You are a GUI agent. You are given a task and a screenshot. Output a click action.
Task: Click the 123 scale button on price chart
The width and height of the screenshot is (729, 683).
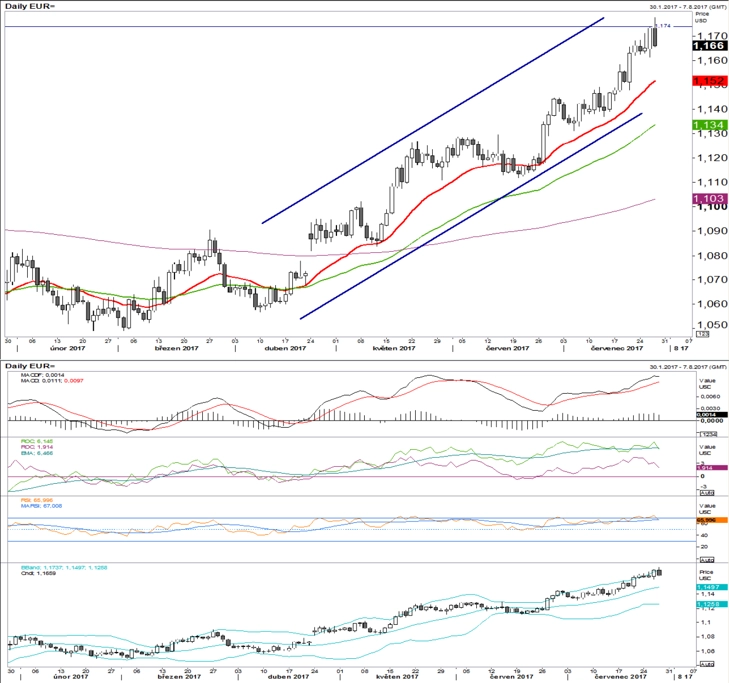702,334
